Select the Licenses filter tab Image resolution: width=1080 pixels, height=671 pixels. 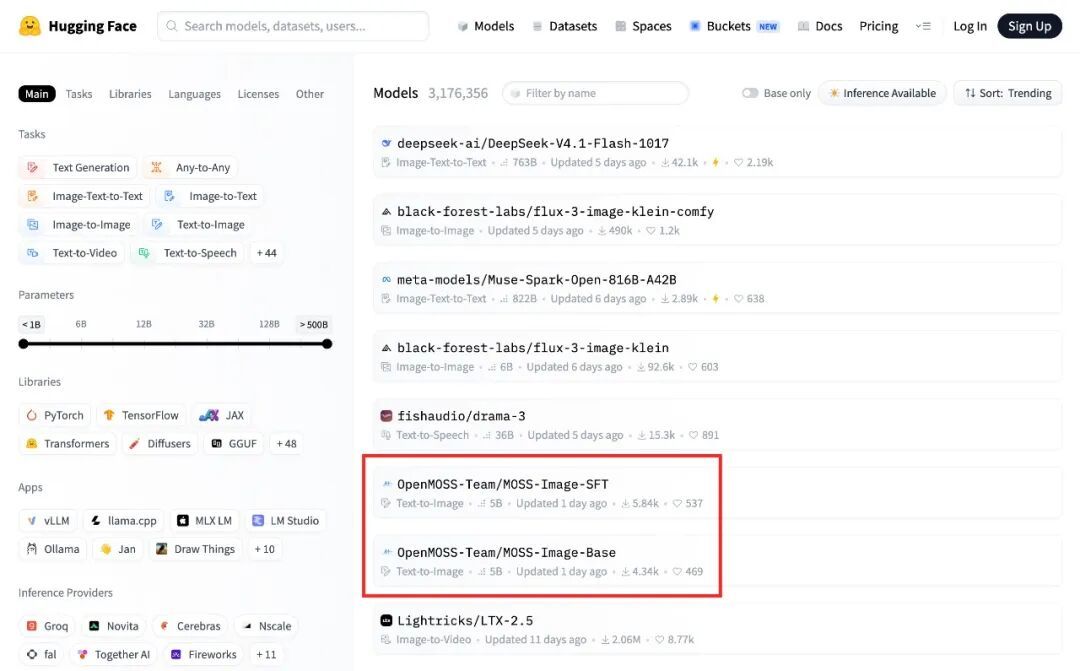(258, 94)
